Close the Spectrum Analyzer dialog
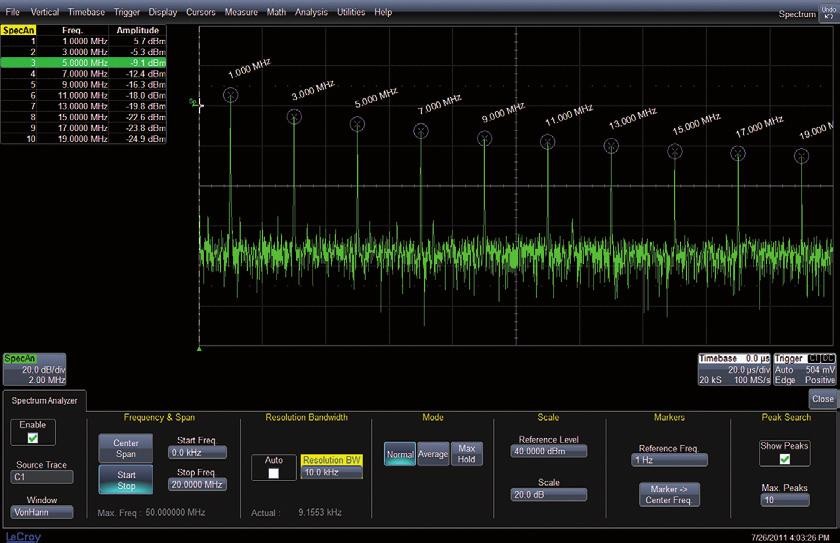This screenshot has height=543, width=840. point(822,399)
